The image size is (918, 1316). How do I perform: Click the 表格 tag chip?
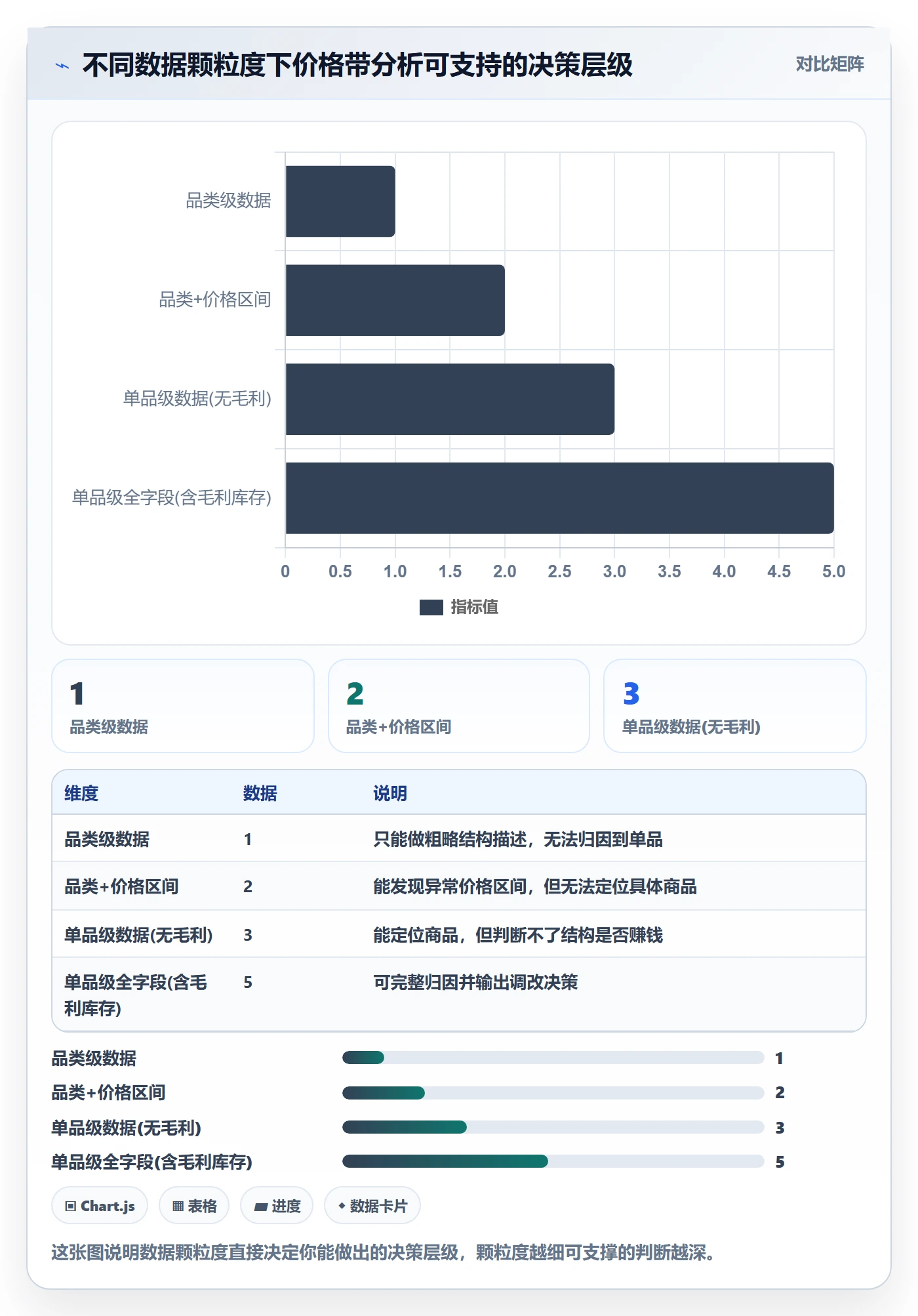pos(194,1206)
